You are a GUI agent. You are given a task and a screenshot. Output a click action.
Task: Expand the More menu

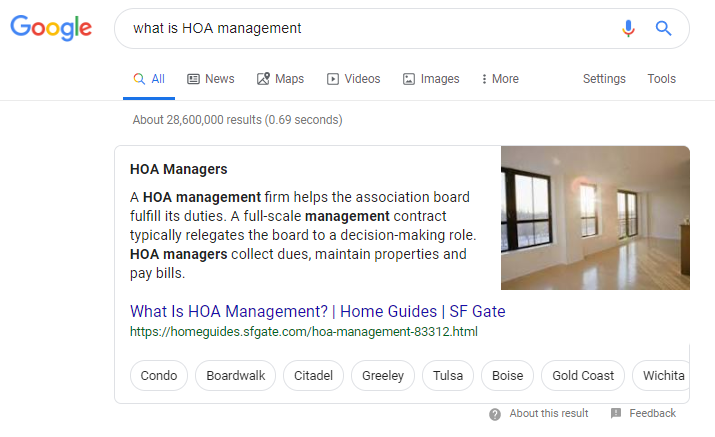tap(500, 79)
